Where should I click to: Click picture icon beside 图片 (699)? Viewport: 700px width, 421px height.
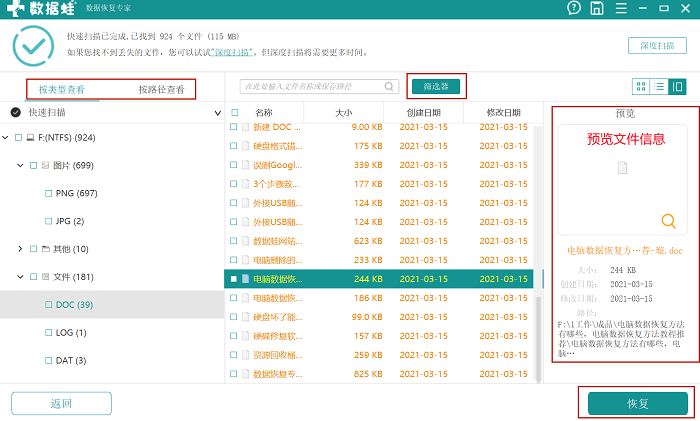coord(45,166)
